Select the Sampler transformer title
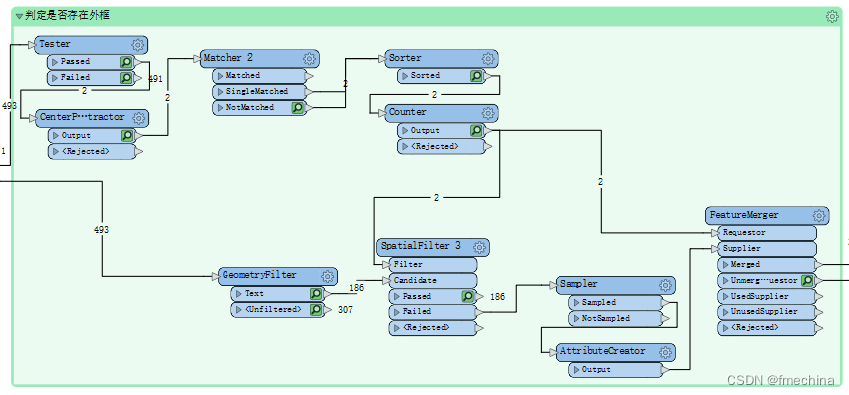Image resolution: width=849 pixels, height=395 pixels. (579, 284)
